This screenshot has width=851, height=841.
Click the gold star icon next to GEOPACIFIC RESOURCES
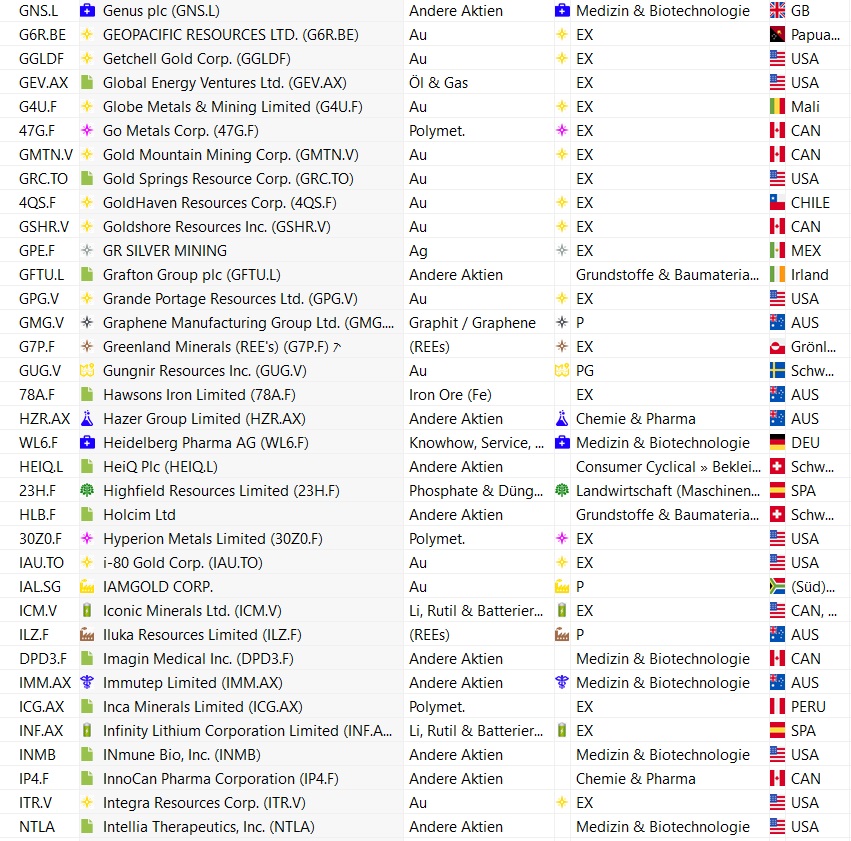(87, 35)
